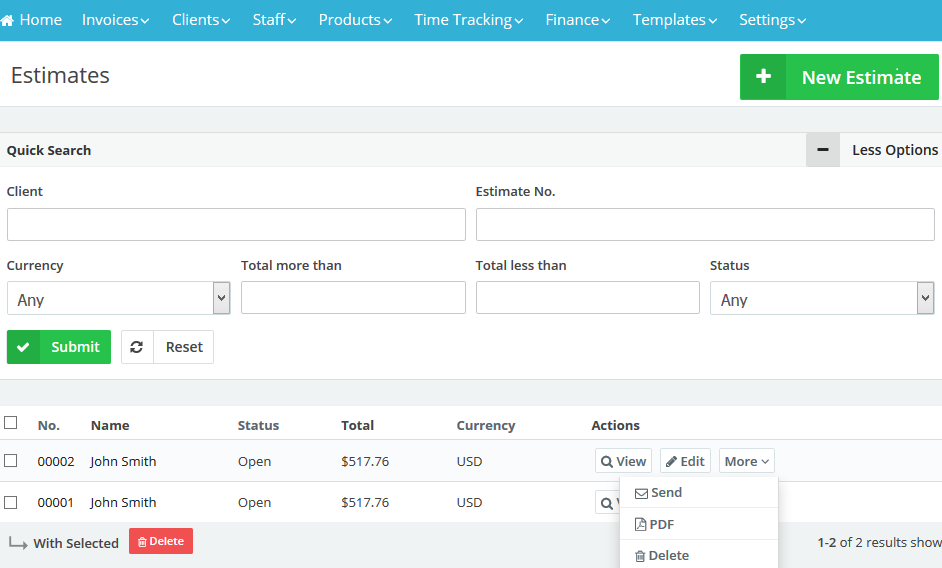Click the green checkmark icon on Submit
Viewport: 942px width, 568px height.
click(x=23, y=347)
